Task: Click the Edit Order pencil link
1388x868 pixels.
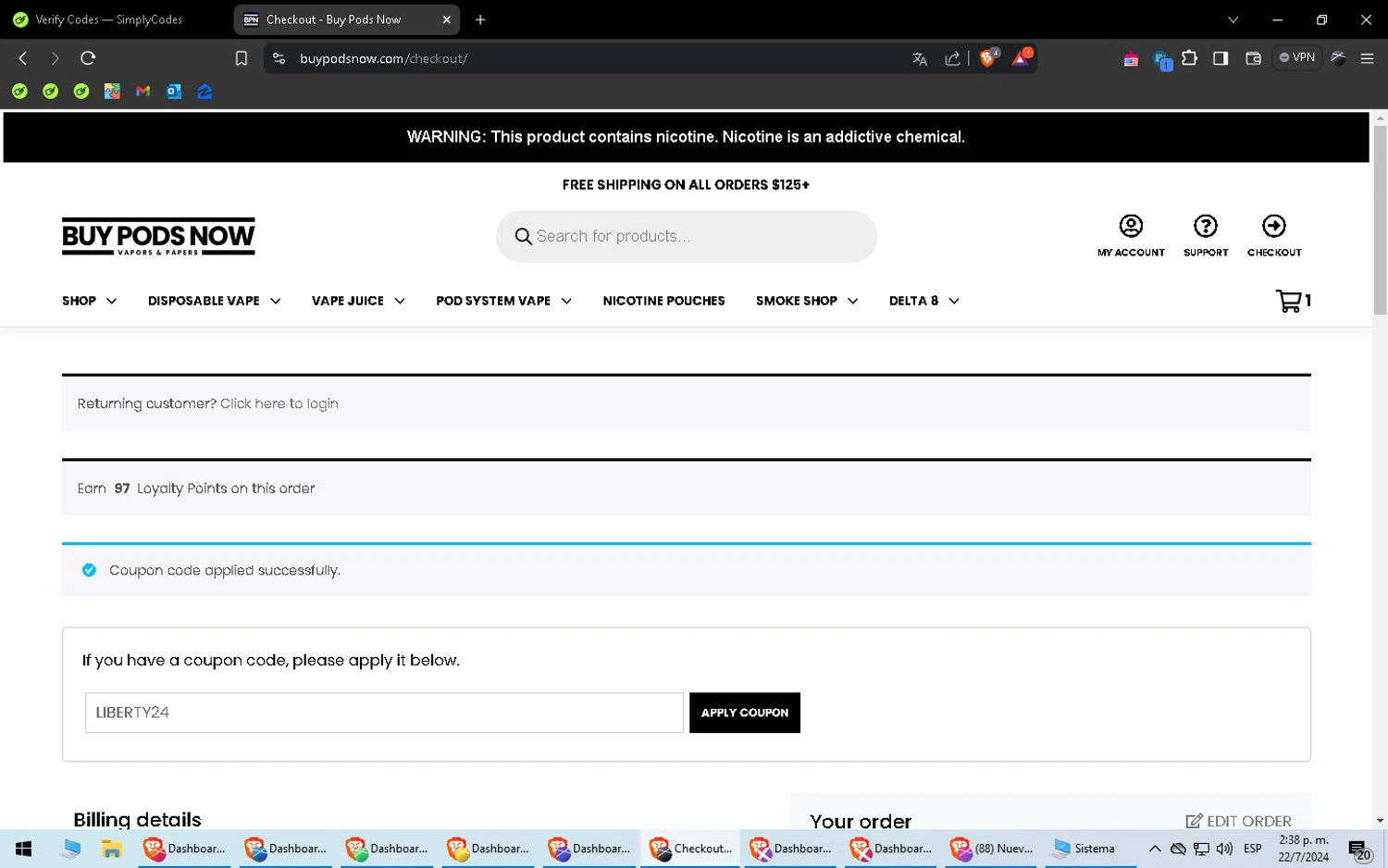Action: [x=1238, y=821]
